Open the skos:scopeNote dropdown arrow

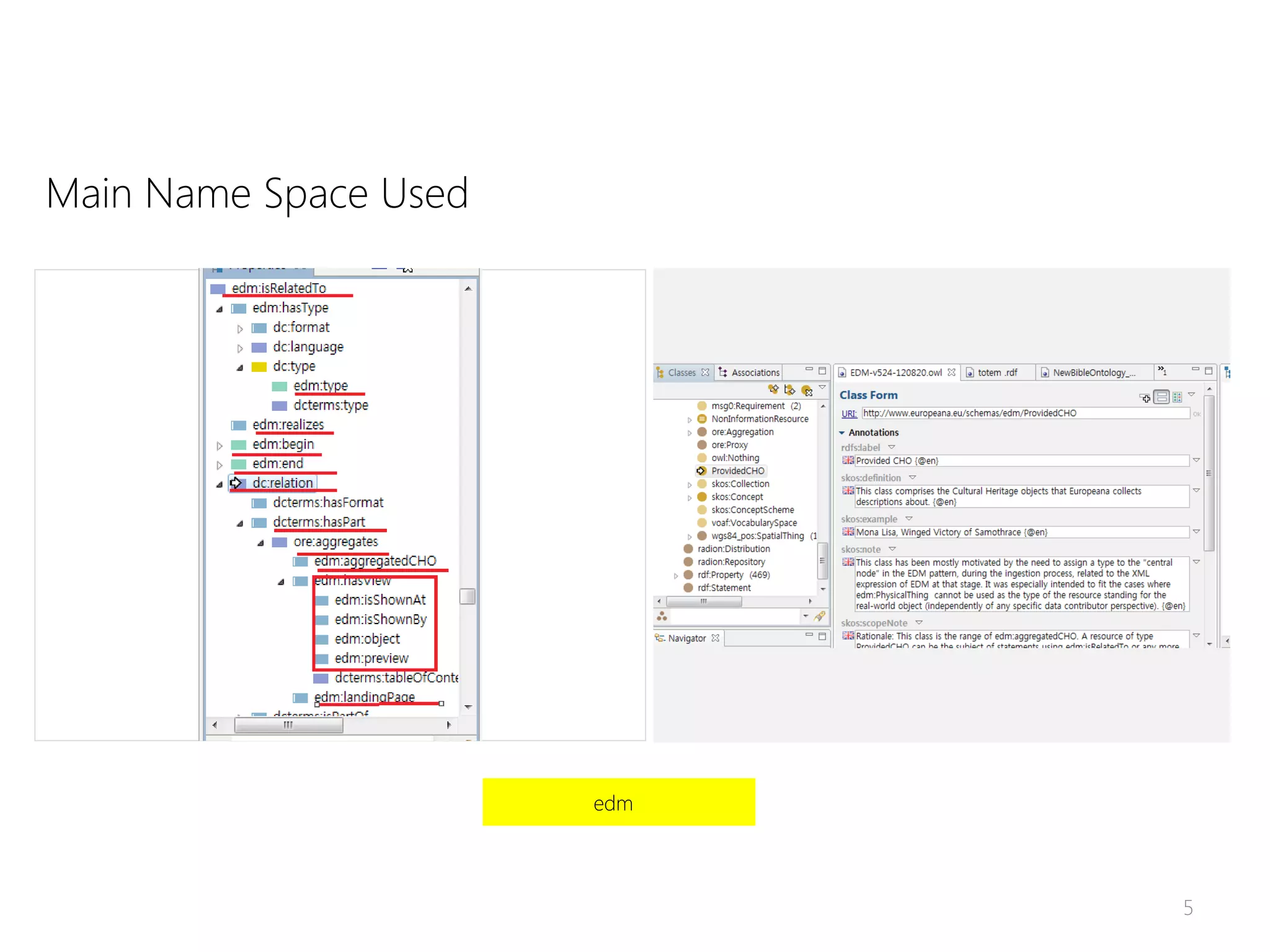tap(919, 622)
